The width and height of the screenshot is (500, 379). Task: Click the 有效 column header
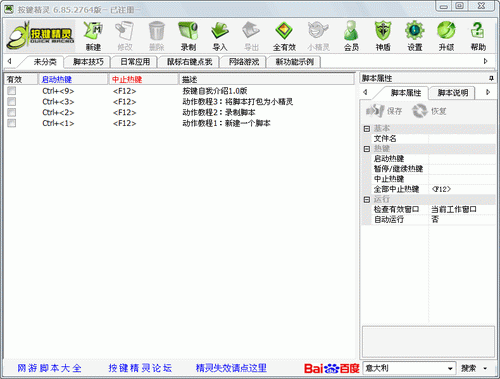click(x=21, y=79)
